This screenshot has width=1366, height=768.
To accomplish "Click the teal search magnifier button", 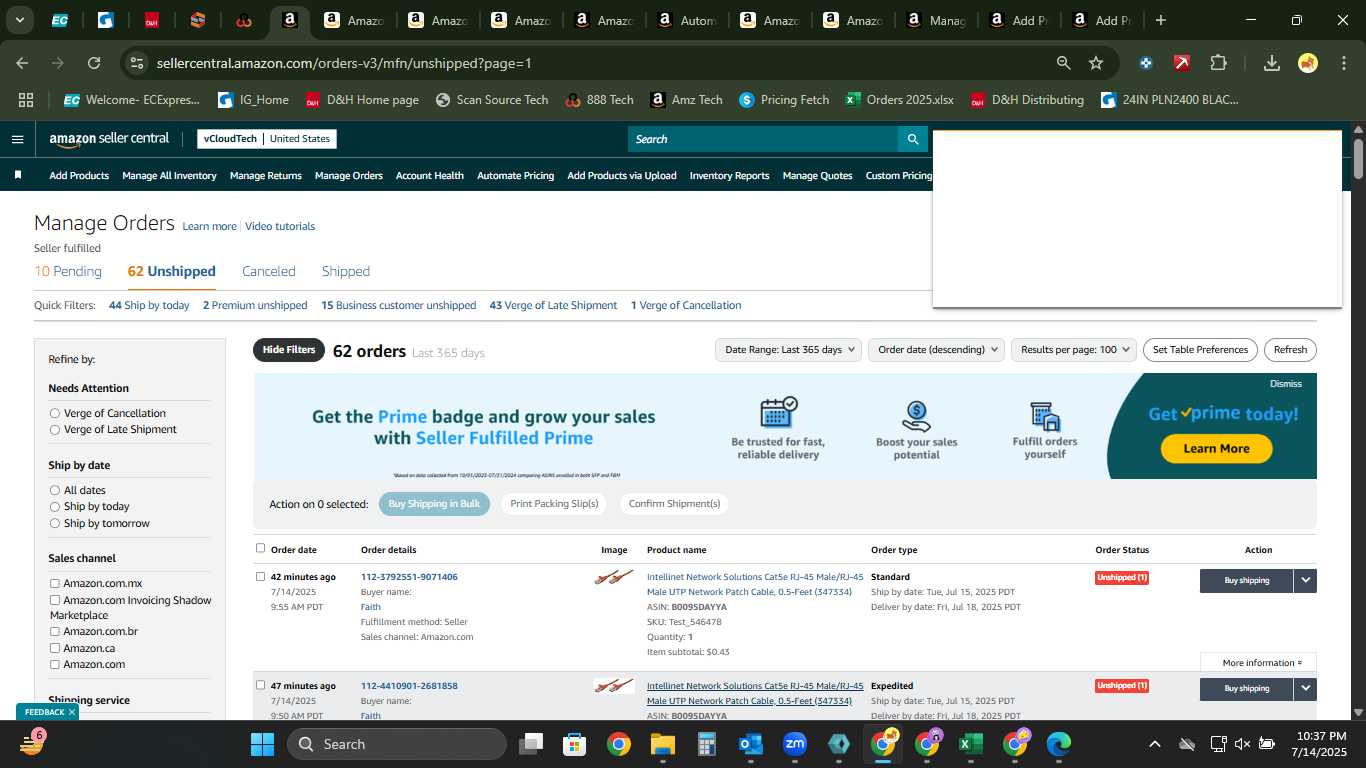I will pos(912,139).
